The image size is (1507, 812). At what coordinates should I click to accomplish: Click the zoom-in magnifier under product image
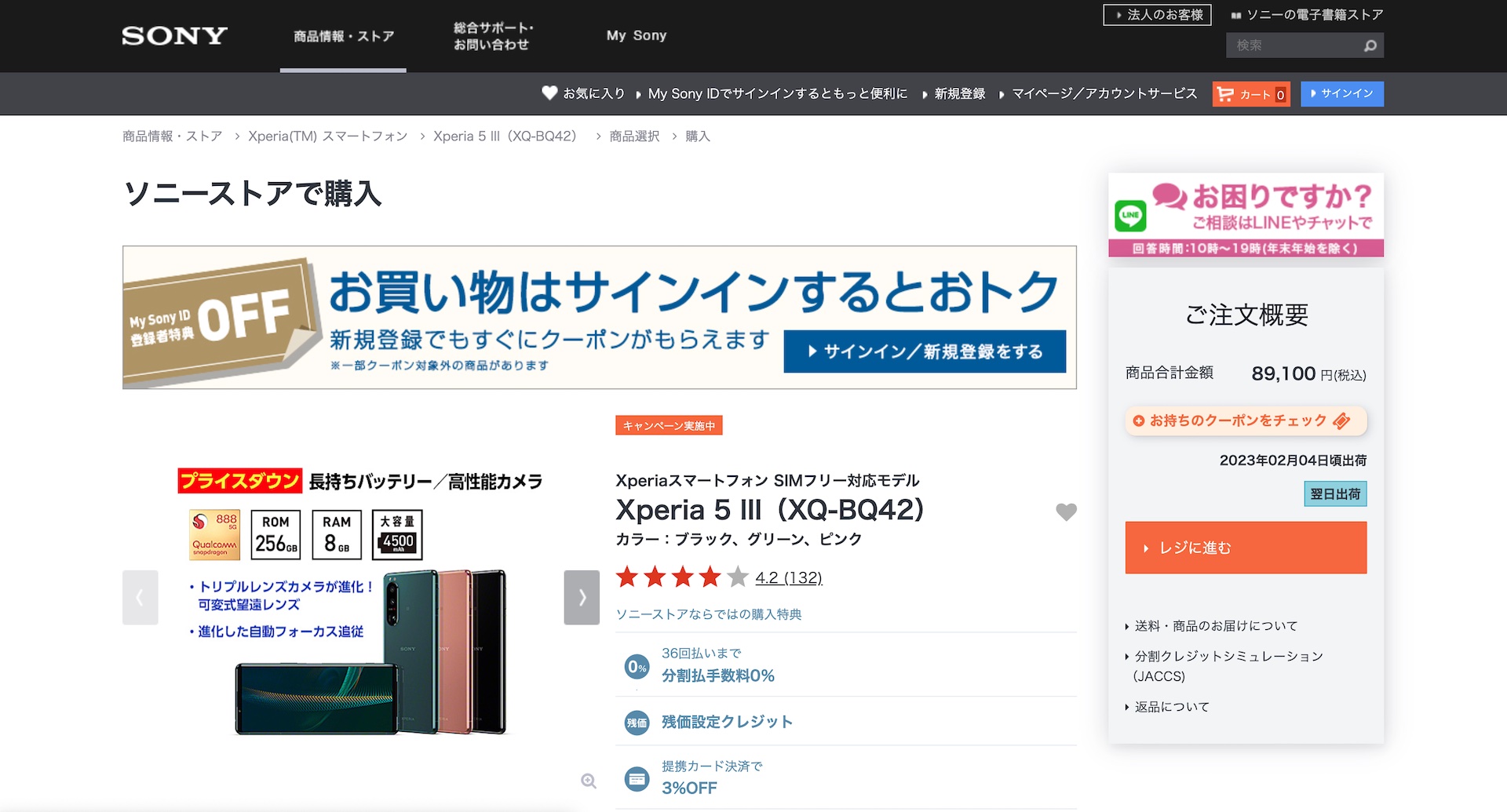coord(589,781)
